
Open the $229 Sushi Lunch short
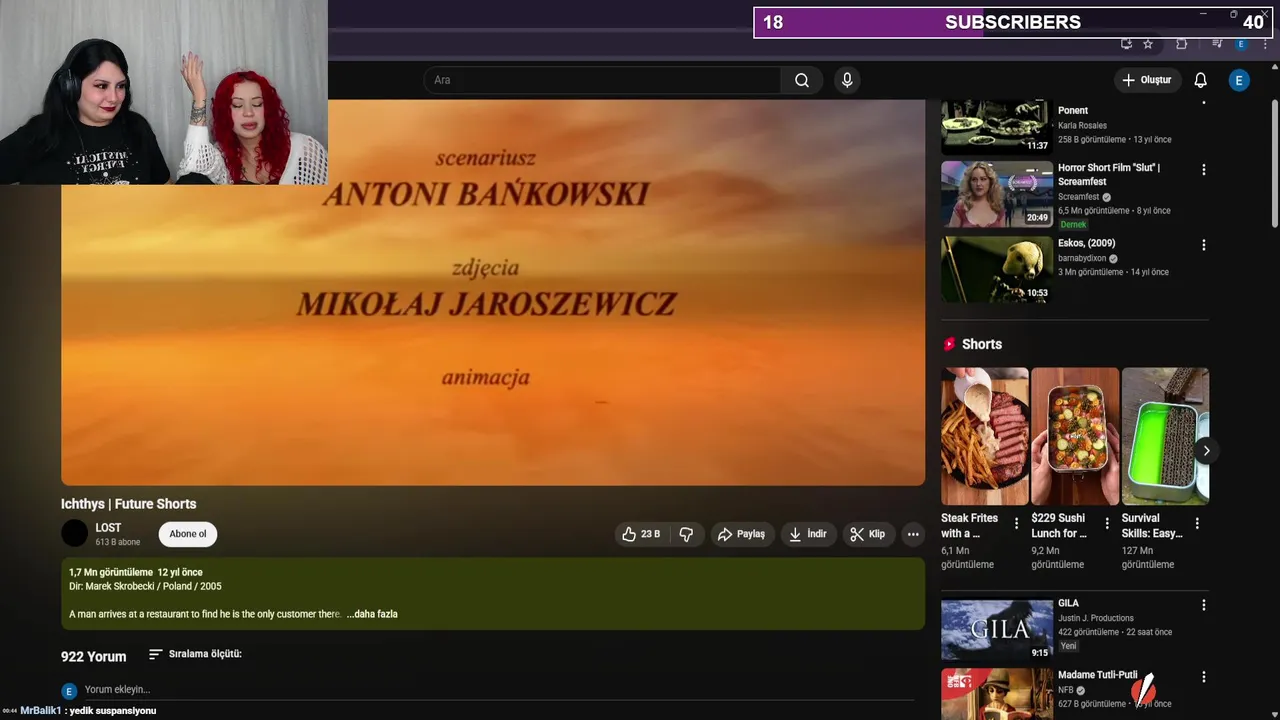(x=1075, y=436)
